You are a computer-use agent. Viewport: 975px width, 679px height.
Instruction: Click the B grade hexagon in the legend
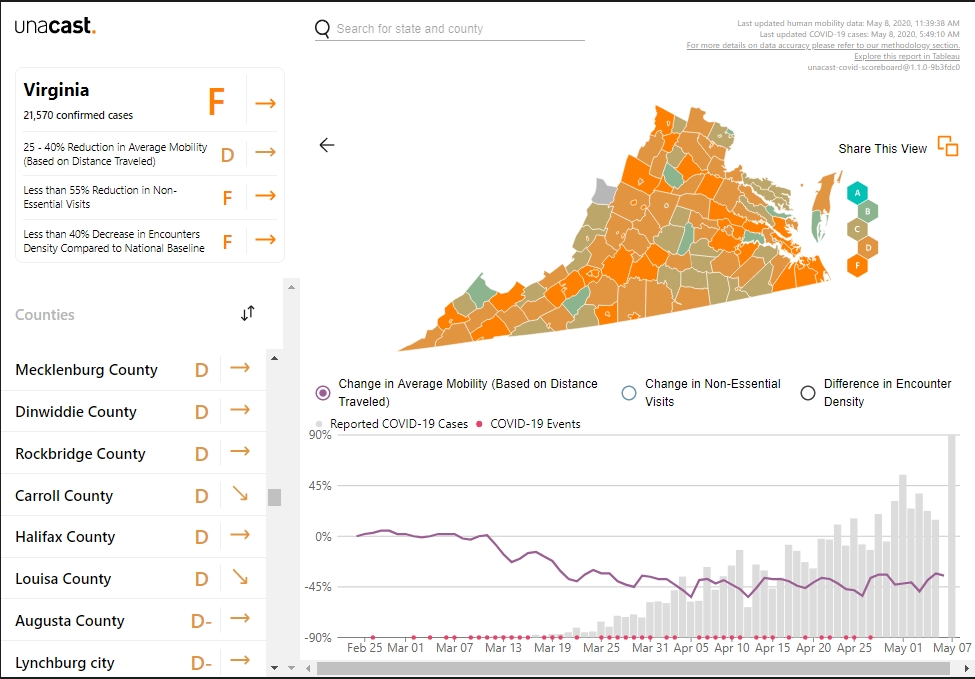tap(867, 211)
